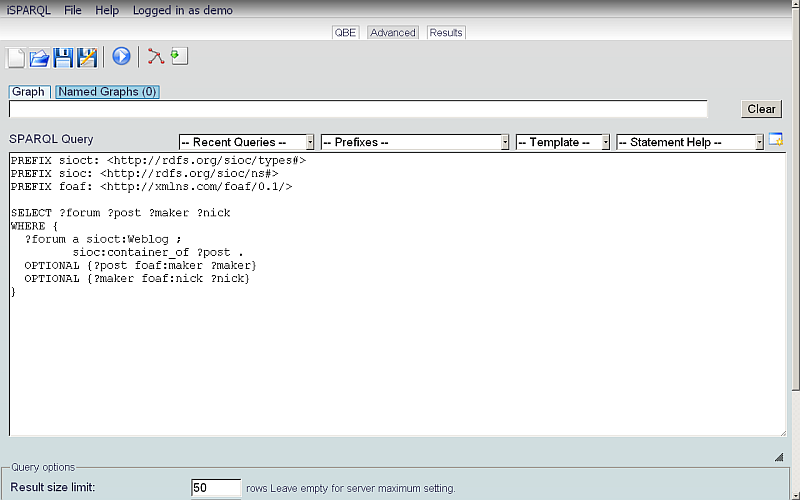Click the icon right of Statement Help

pos(776,139)
